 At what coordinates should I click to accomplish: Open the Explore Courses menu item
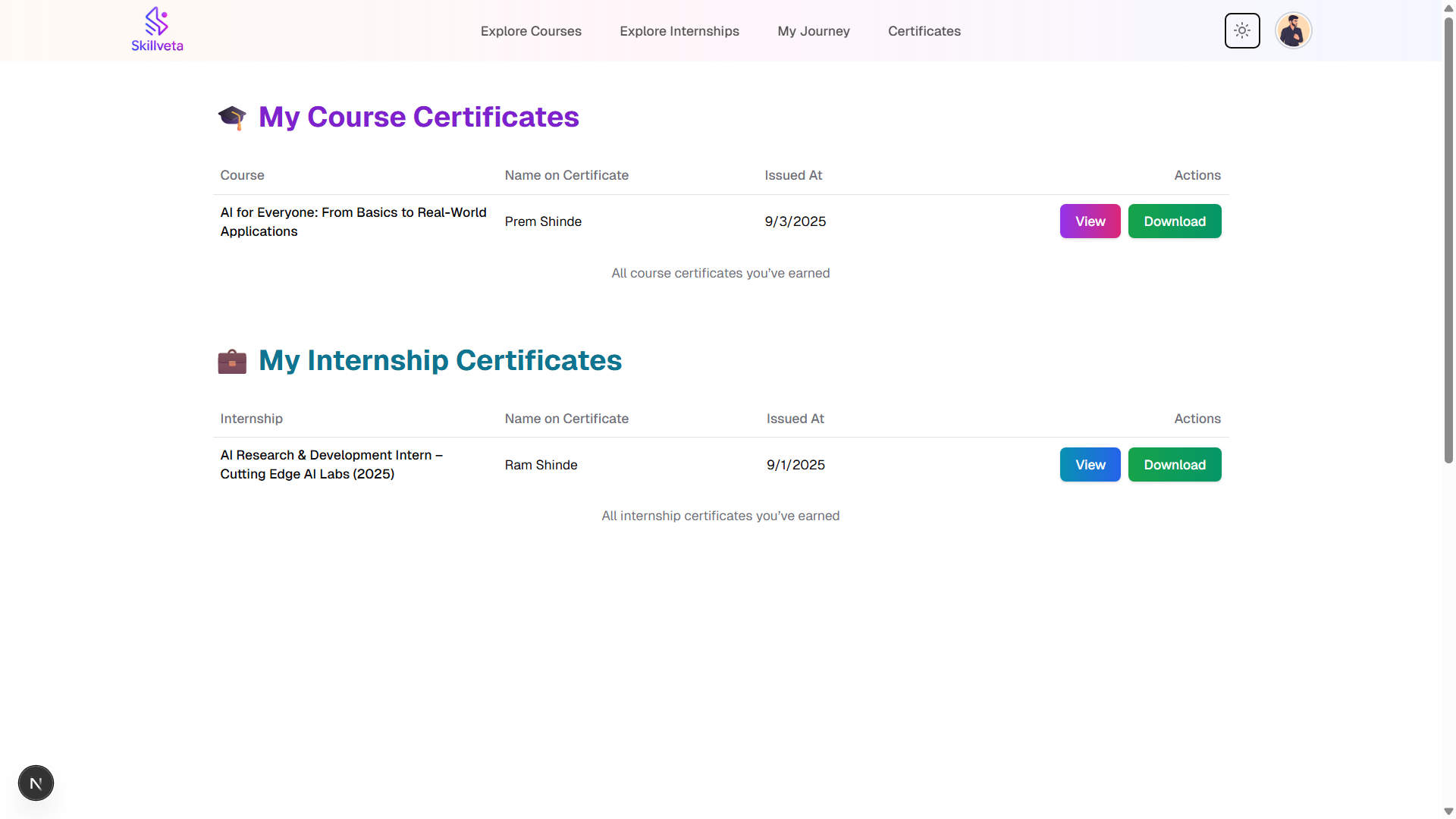tap(531, 31)
